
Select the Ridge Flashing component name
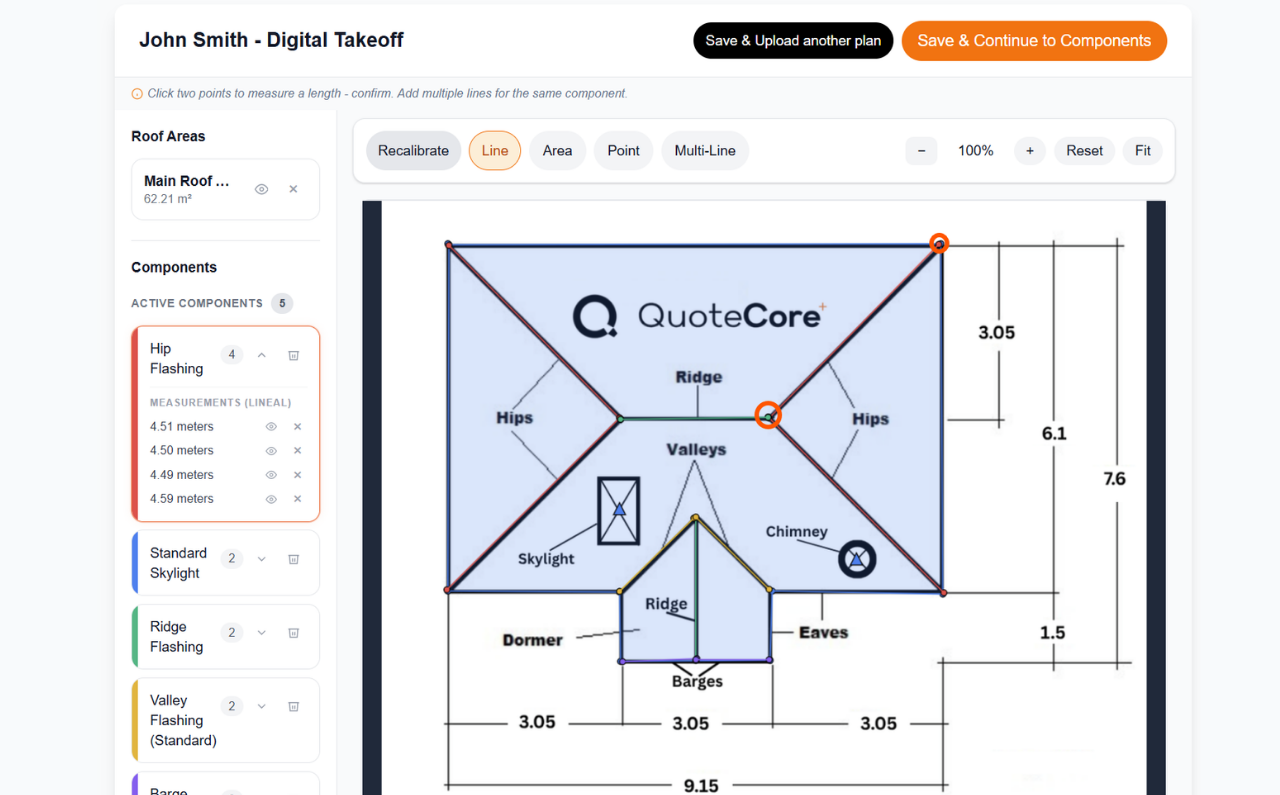[176, 637]
